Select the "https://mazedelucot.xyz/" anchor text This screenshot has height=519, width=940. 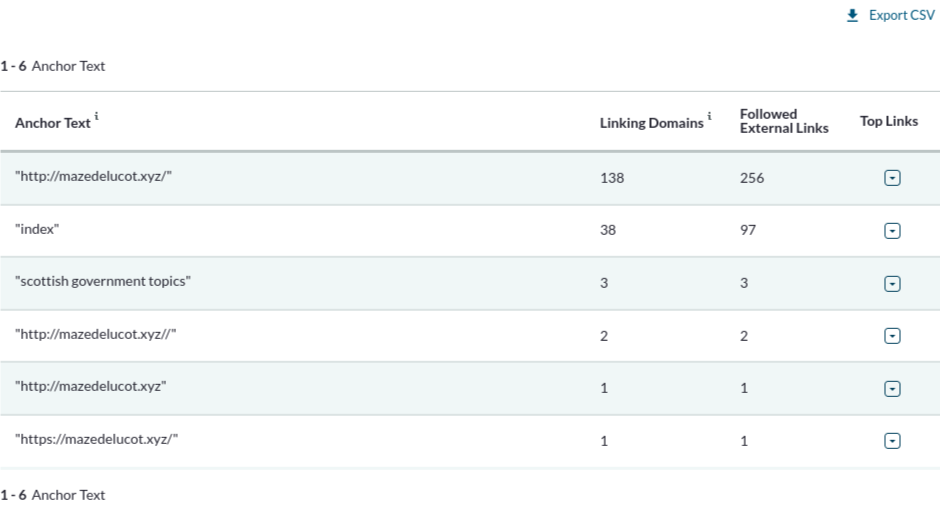97,439
